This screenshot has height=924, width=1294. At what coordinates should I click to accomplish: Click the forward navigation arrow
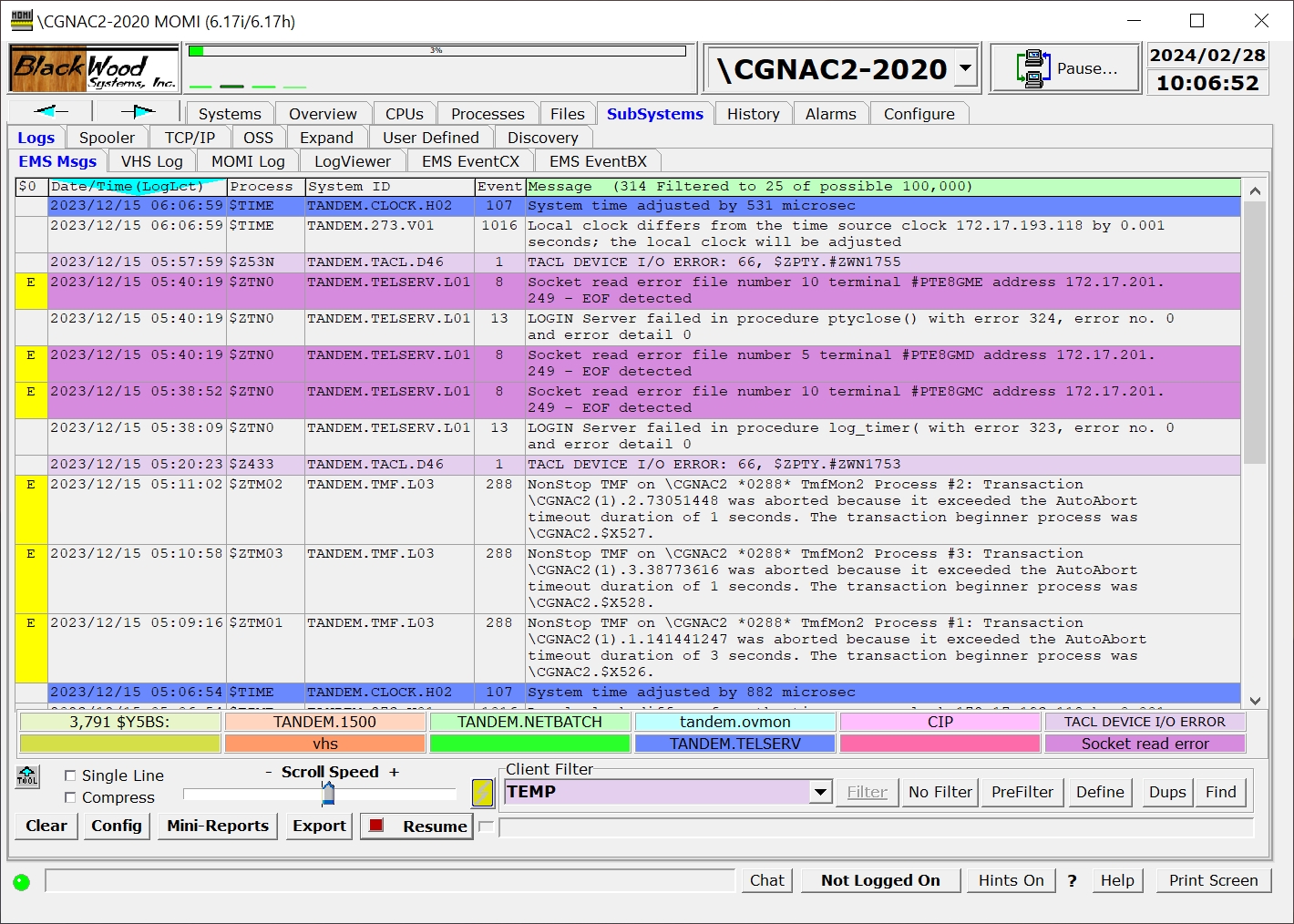(x=138, y=111)
